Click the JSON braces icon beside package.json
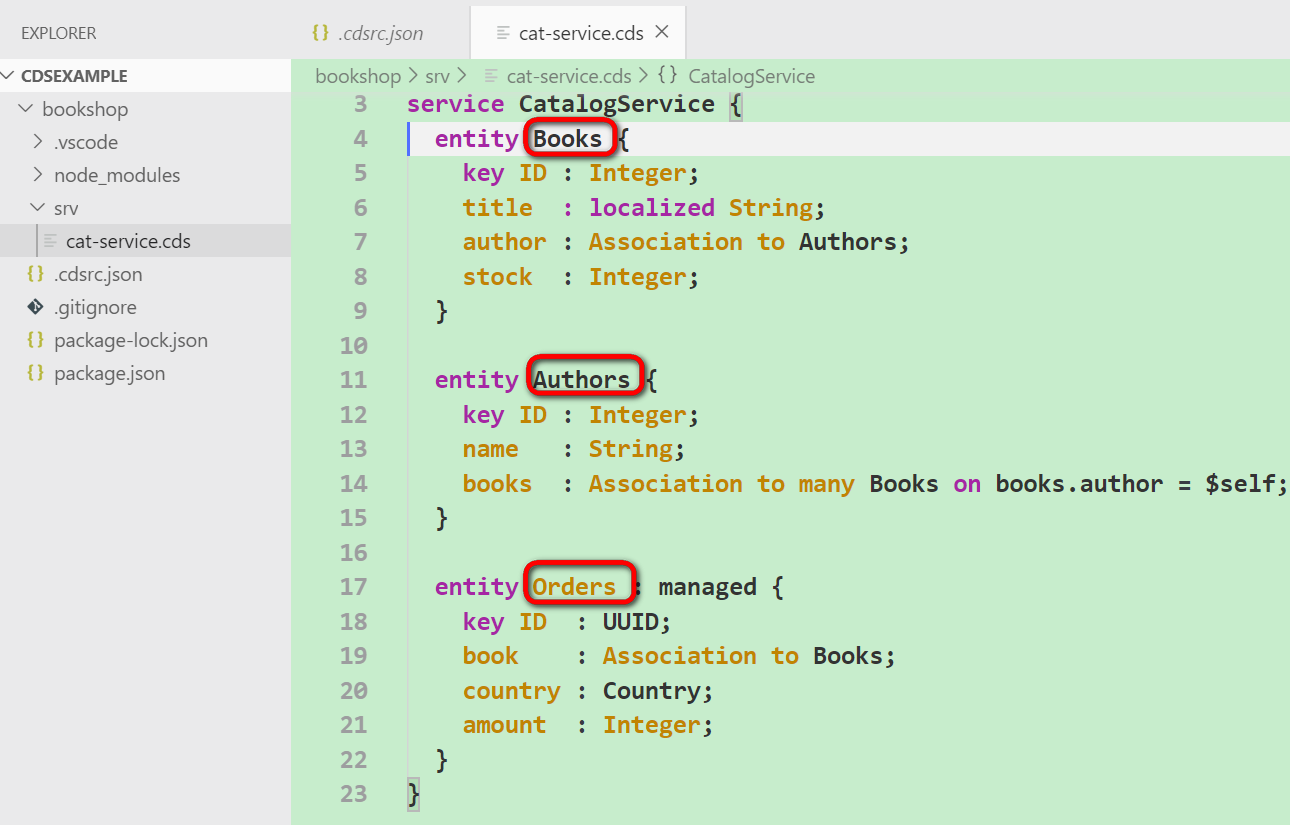This screenshot has width=1290, height=825. pyautogui.click(x=36, y=373)
